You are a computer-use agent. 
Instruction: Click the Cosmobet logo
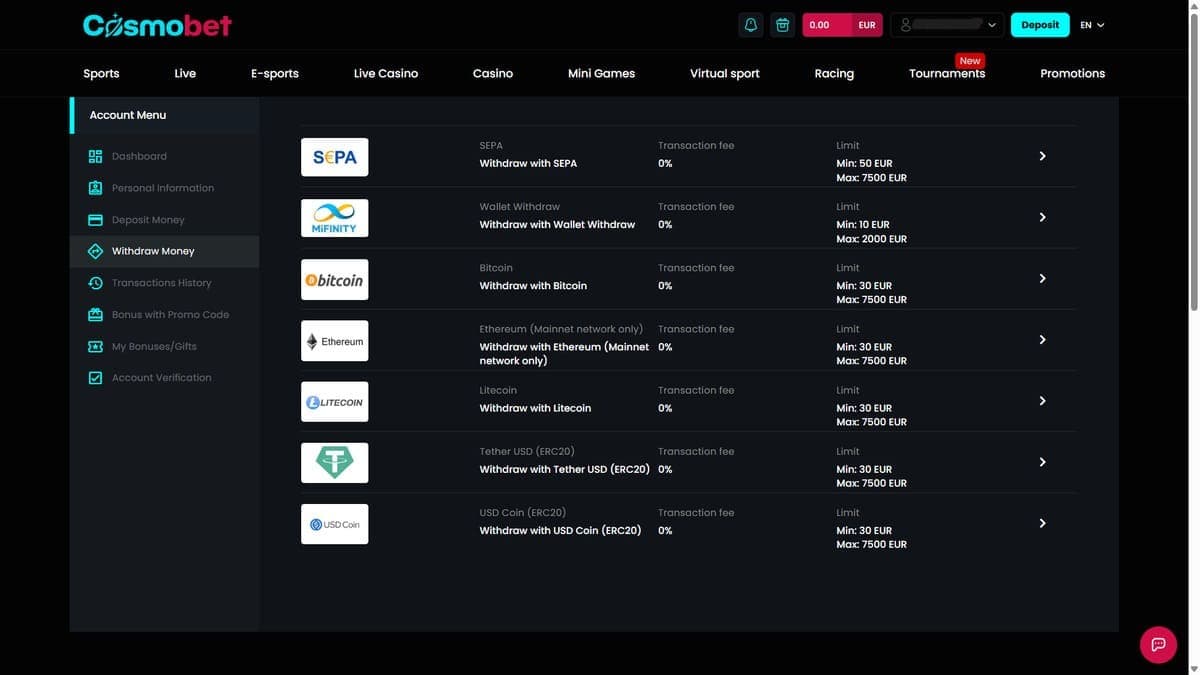pos(157,25)
